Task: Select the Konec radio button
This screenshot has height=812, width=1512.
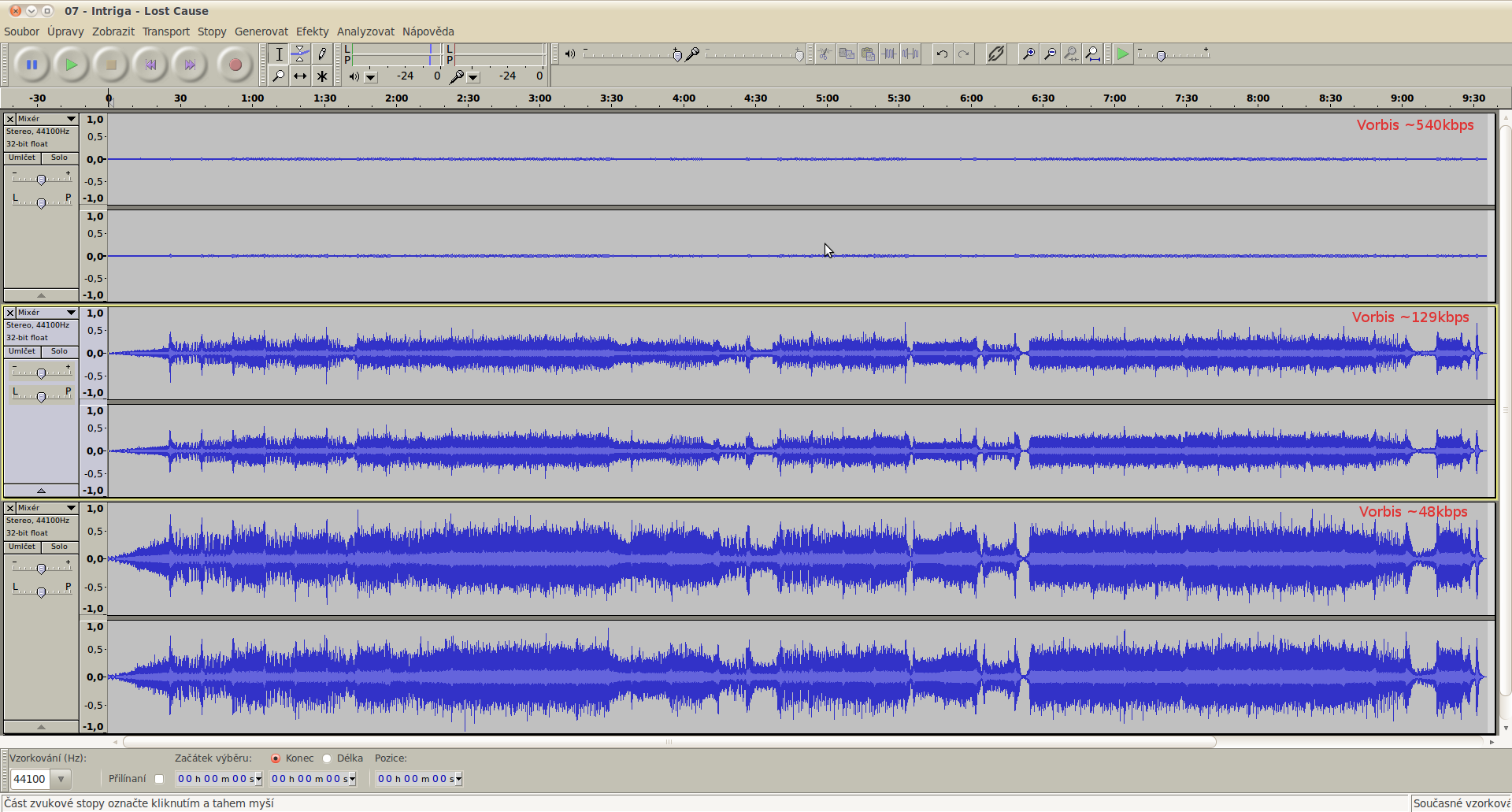Action: (x=276, y=758)
